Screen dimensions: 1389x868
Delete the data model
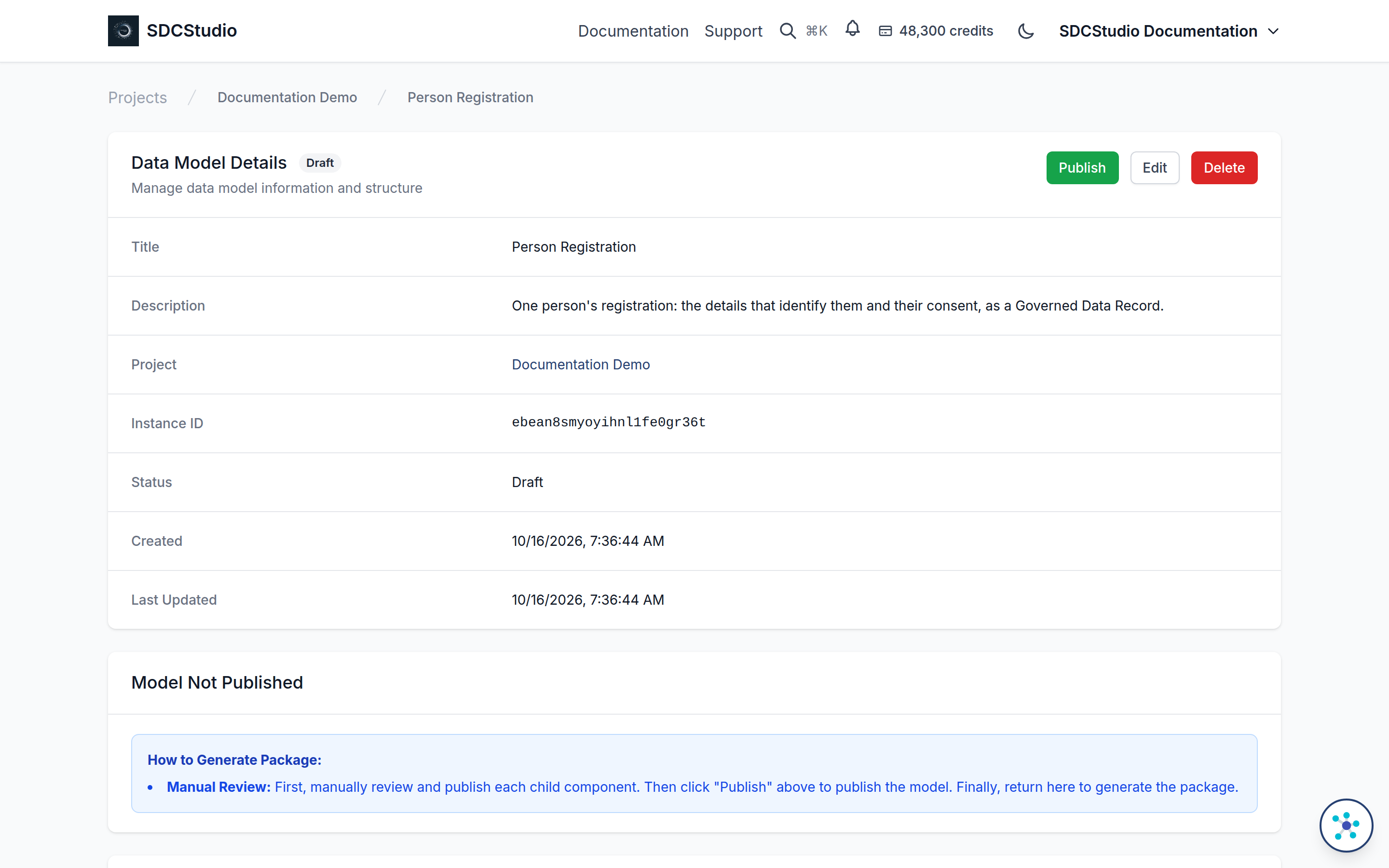(x=1224, y=168)
